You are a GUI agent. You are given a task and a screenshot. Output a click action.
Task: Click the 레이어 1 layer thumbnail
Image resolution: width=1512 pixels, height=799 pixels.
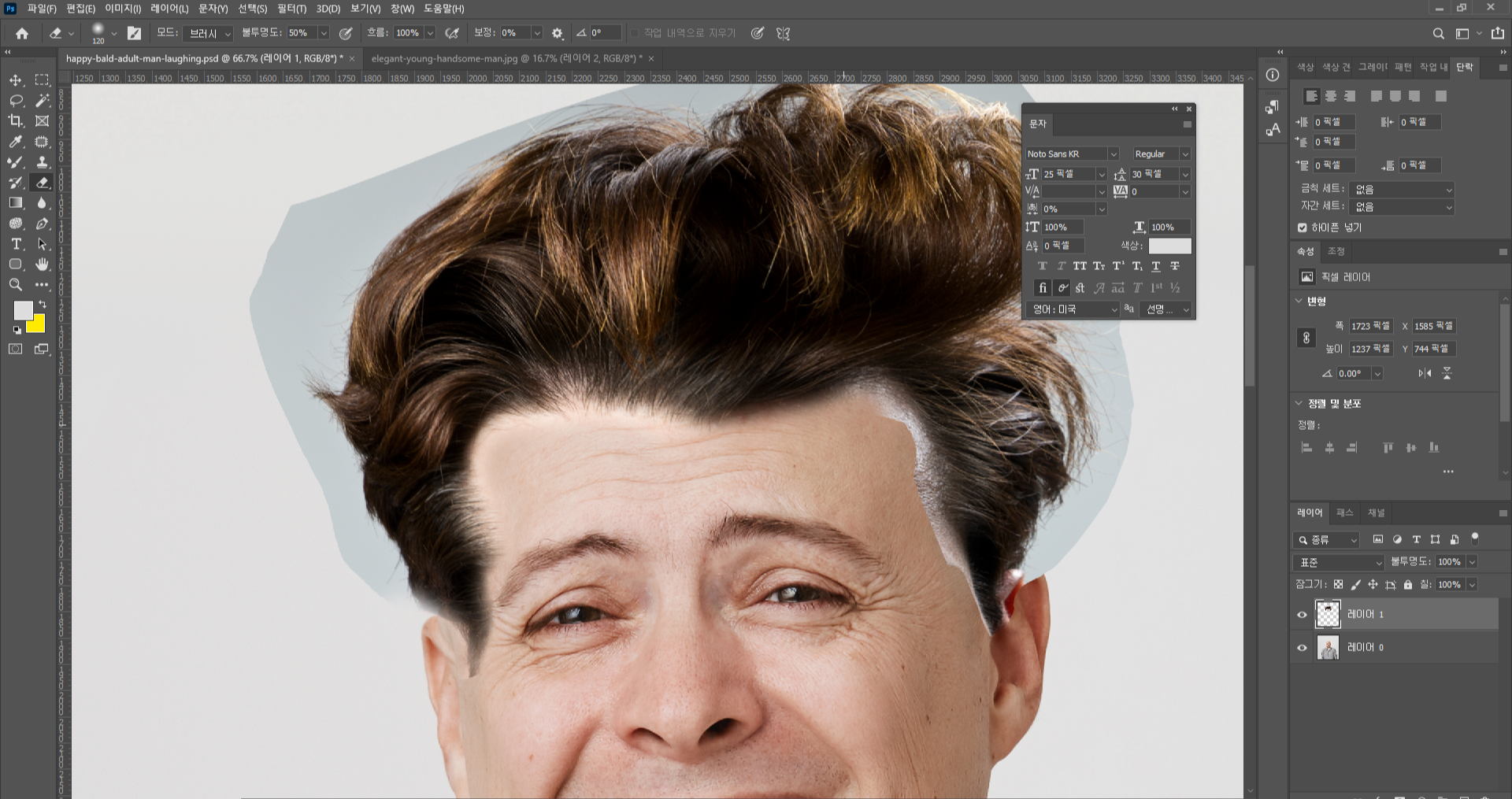point(1328,614)
